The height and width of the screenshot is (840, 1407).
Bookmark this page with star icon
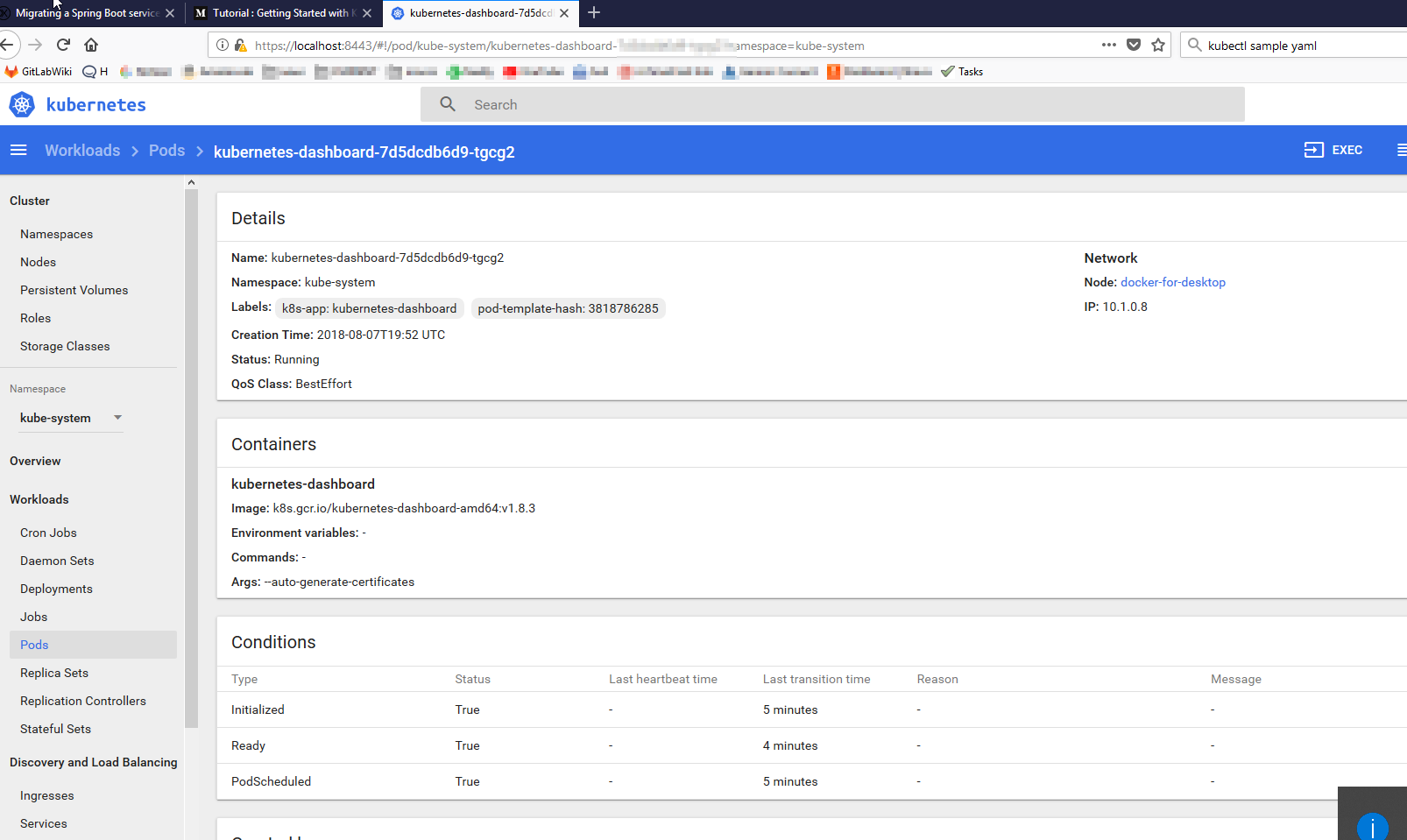(x=1158, y=46)
